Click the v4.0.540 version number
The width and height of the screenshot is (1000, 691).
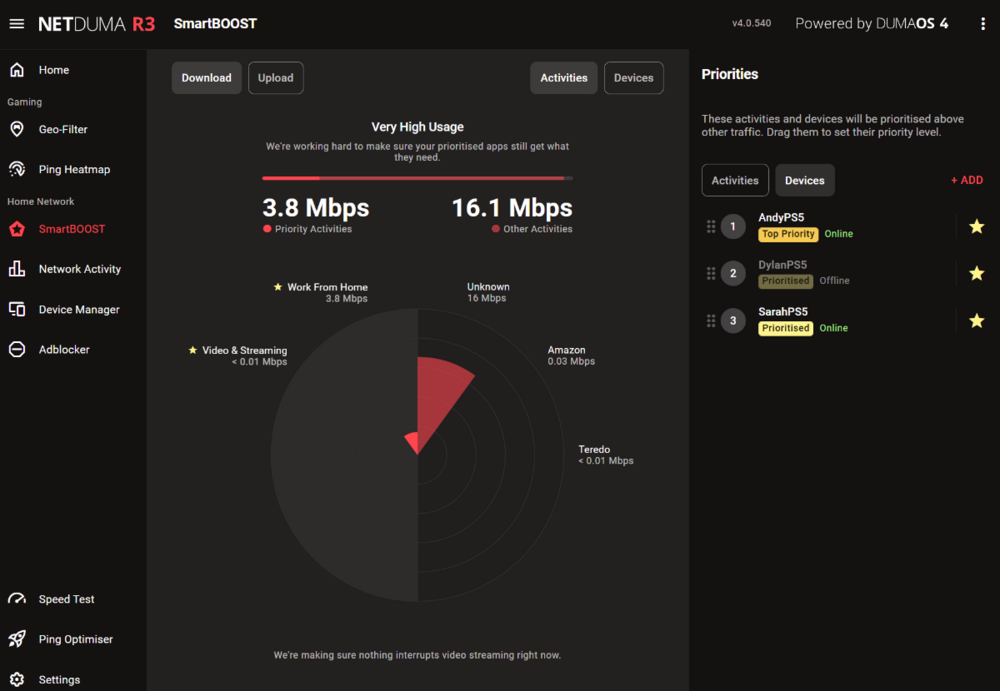[751, 24]
